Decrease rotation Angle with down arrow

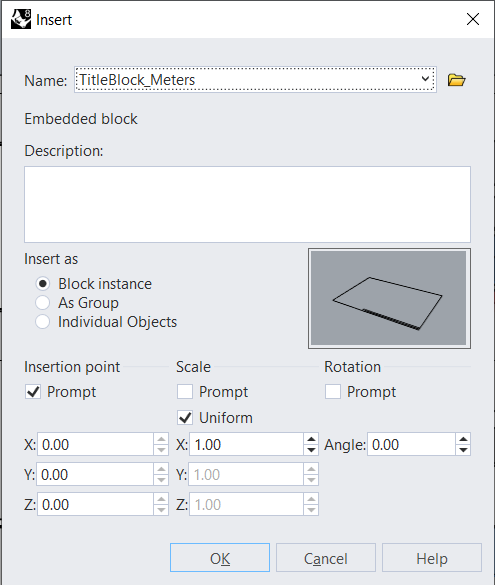click(x=463, y=450)
